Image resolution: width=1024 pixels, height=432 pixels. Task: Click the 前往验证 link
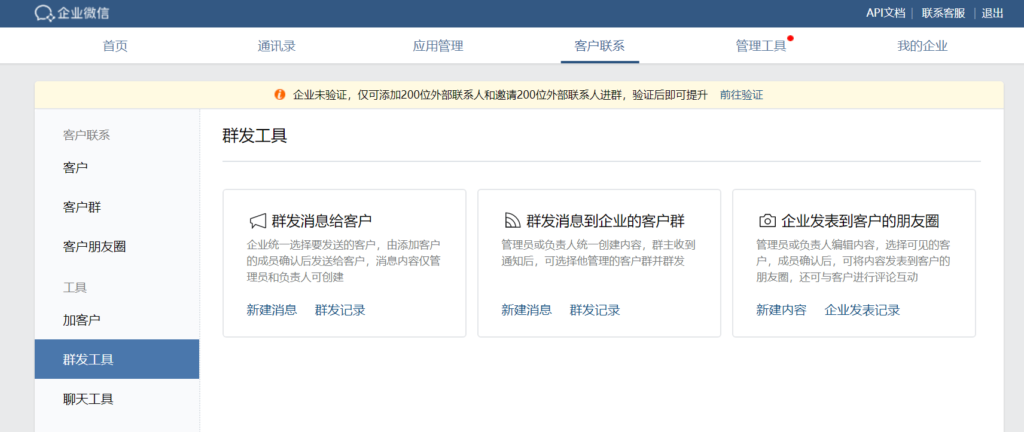click(x=741, y=95)
